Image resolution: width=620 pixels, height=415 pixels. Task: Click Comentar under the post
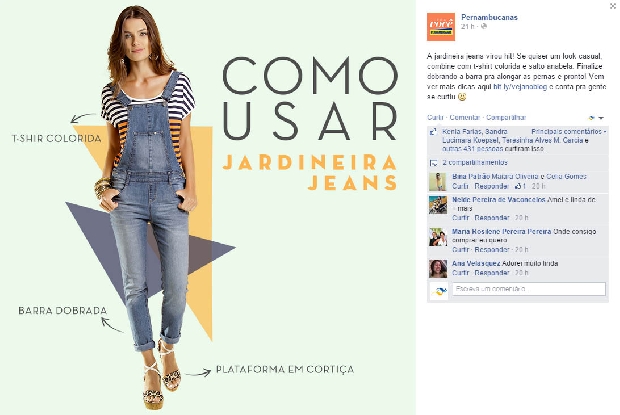coord(465,117)
